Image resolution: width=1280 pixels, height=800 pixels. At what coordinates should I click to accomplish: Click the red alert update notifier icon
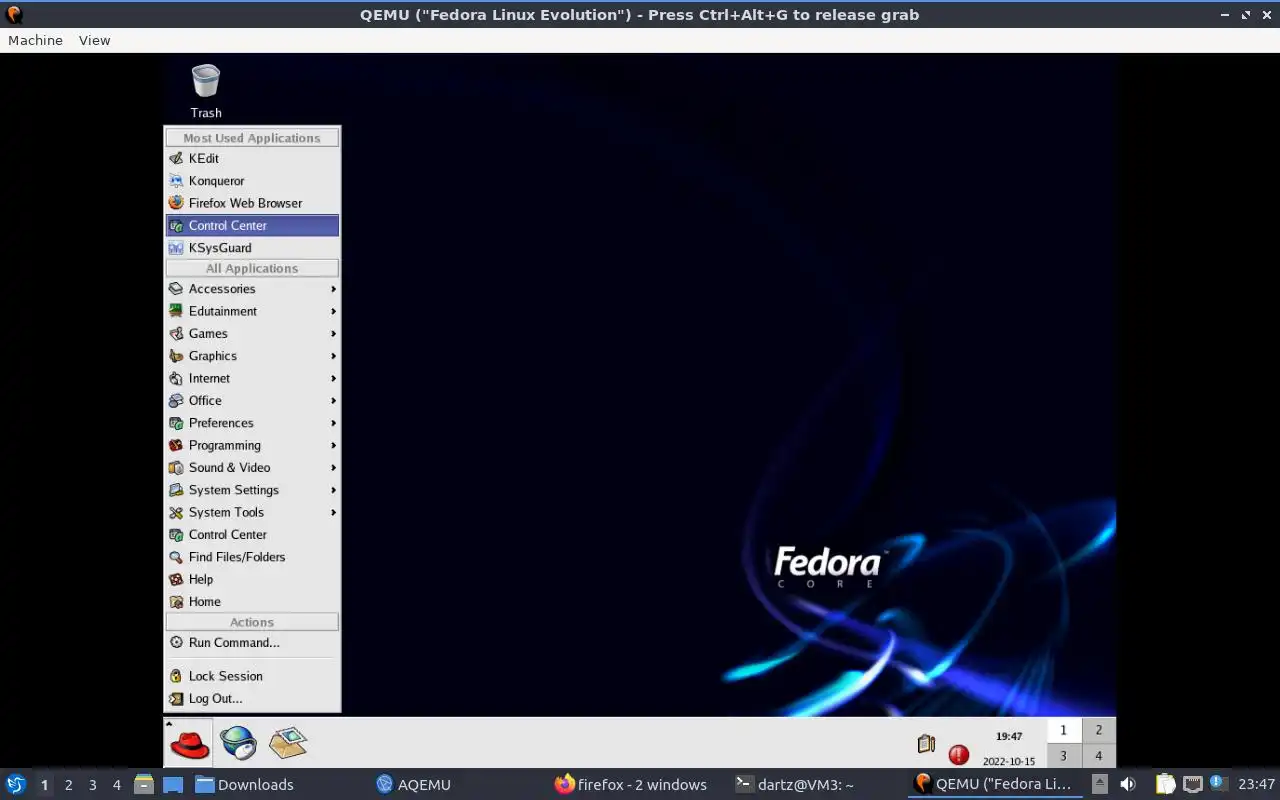pyautogui.click(x=958, y=755)
